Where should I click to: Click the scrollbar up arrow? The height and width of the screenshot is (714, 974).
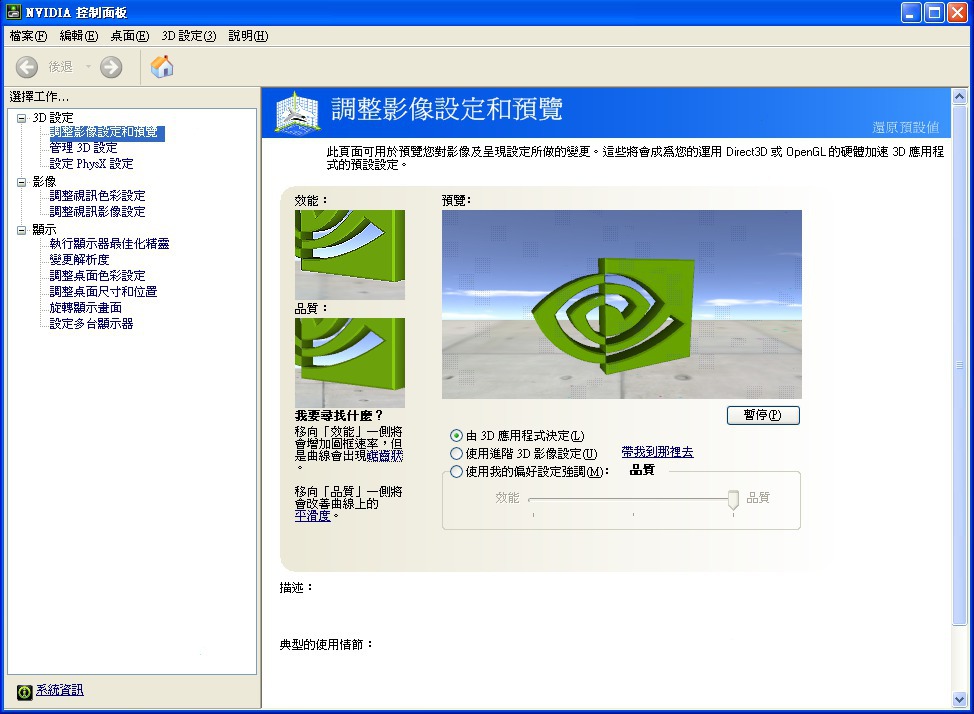click(x=959, y=97)
